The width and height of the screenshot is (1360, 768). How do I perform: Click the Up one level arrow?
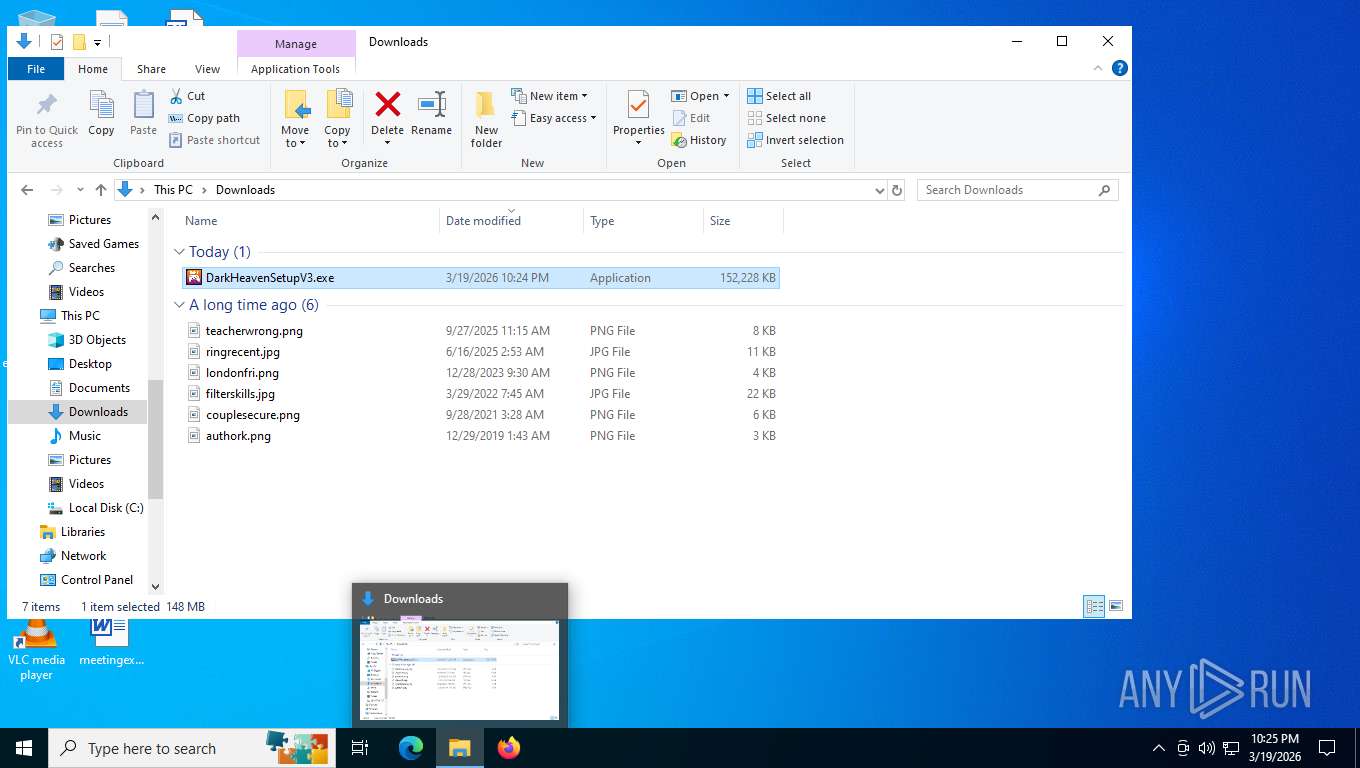point(101,190)
